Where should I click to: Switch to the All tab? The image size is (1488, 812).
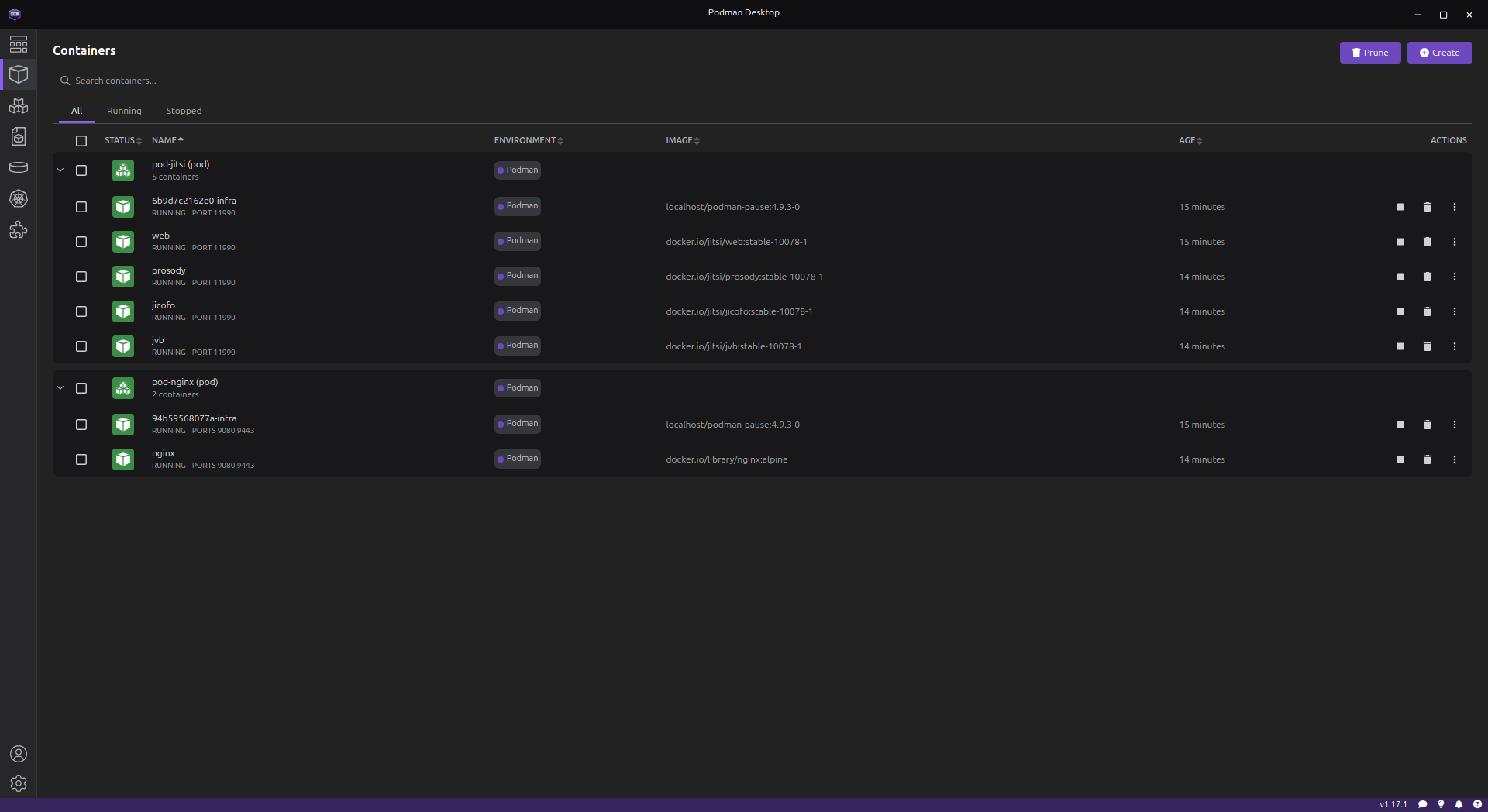pyautogui.click(x=77, y=111)
